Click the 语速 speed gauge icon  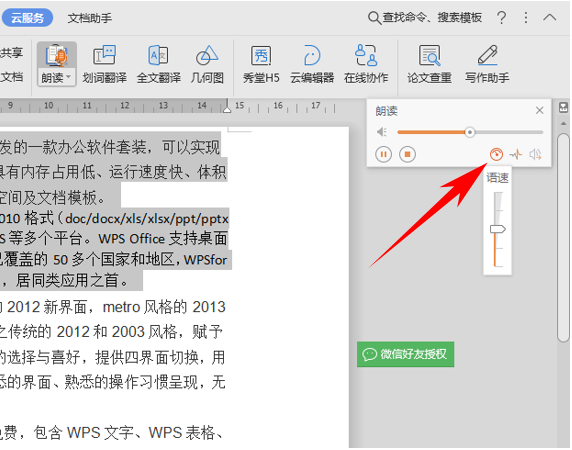496,155
